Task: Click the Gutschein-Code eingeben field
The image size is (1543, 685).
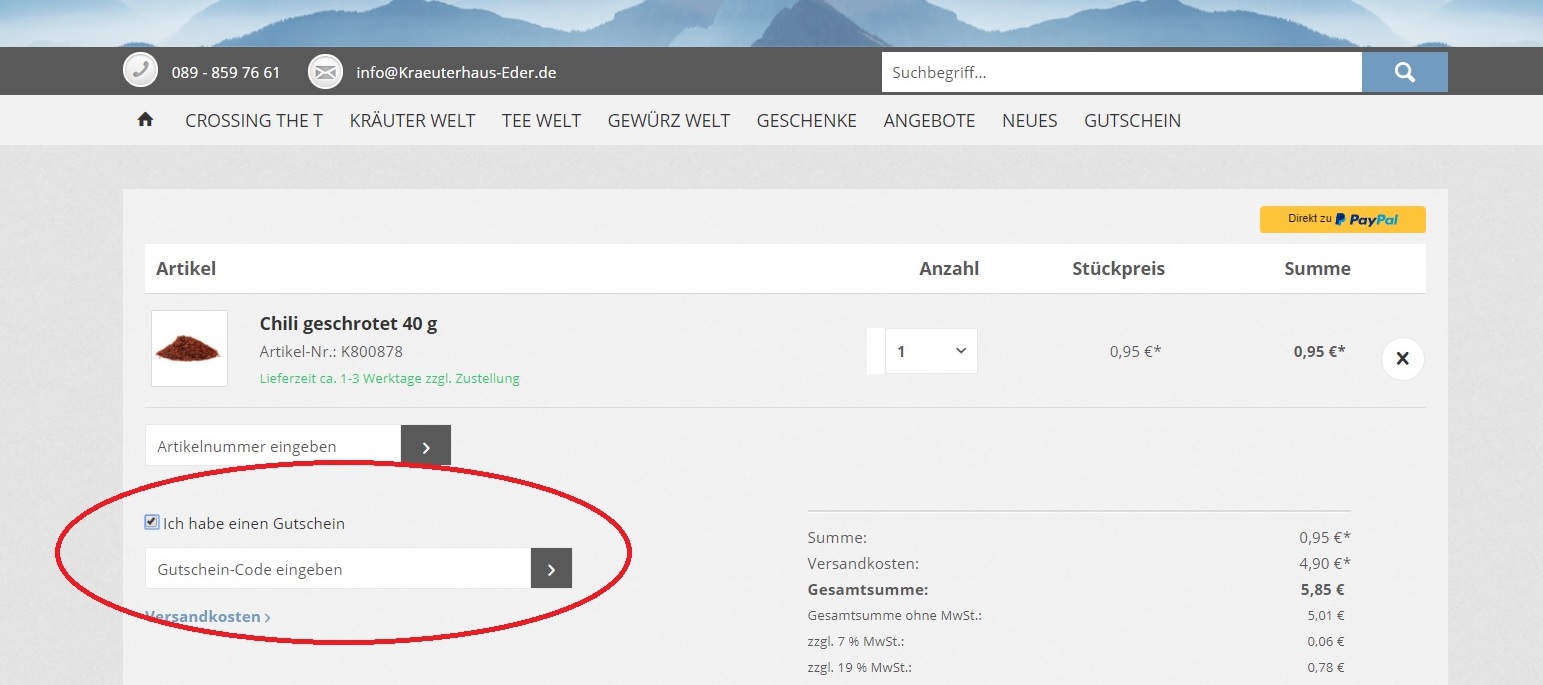Action: tap(338, 569)
